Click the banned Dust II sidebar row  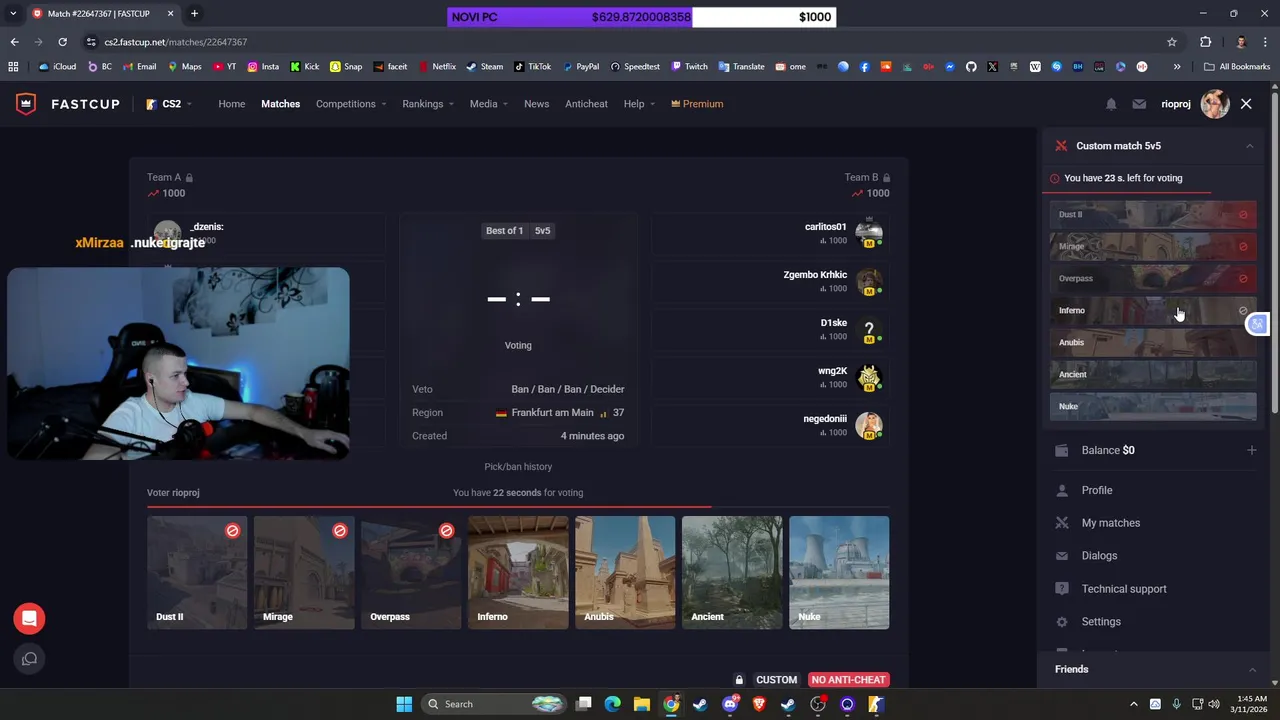point(1152,215)
